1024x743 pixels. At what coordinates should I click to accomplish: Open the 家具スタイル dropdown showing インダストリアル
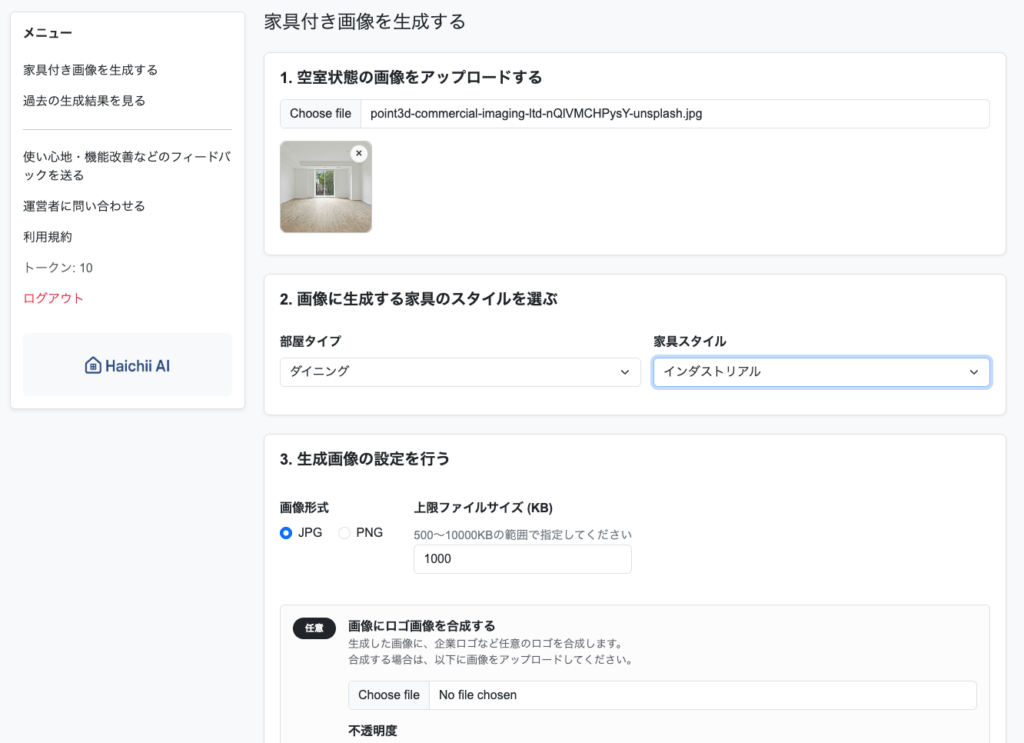tap(821, 372)
